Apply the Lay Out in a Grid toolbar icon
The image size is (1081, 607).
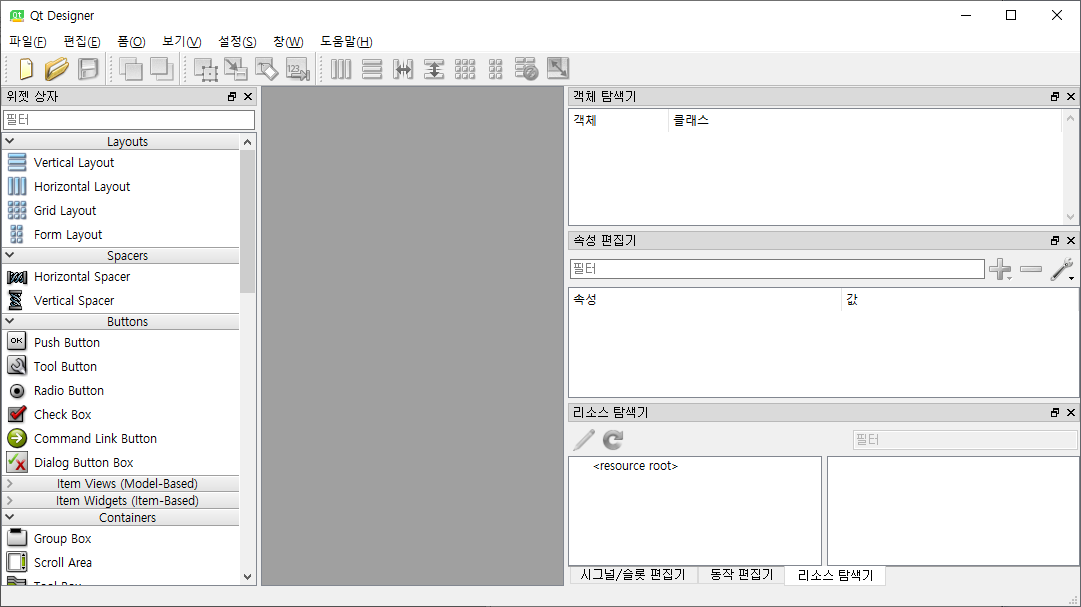point(465,69)
